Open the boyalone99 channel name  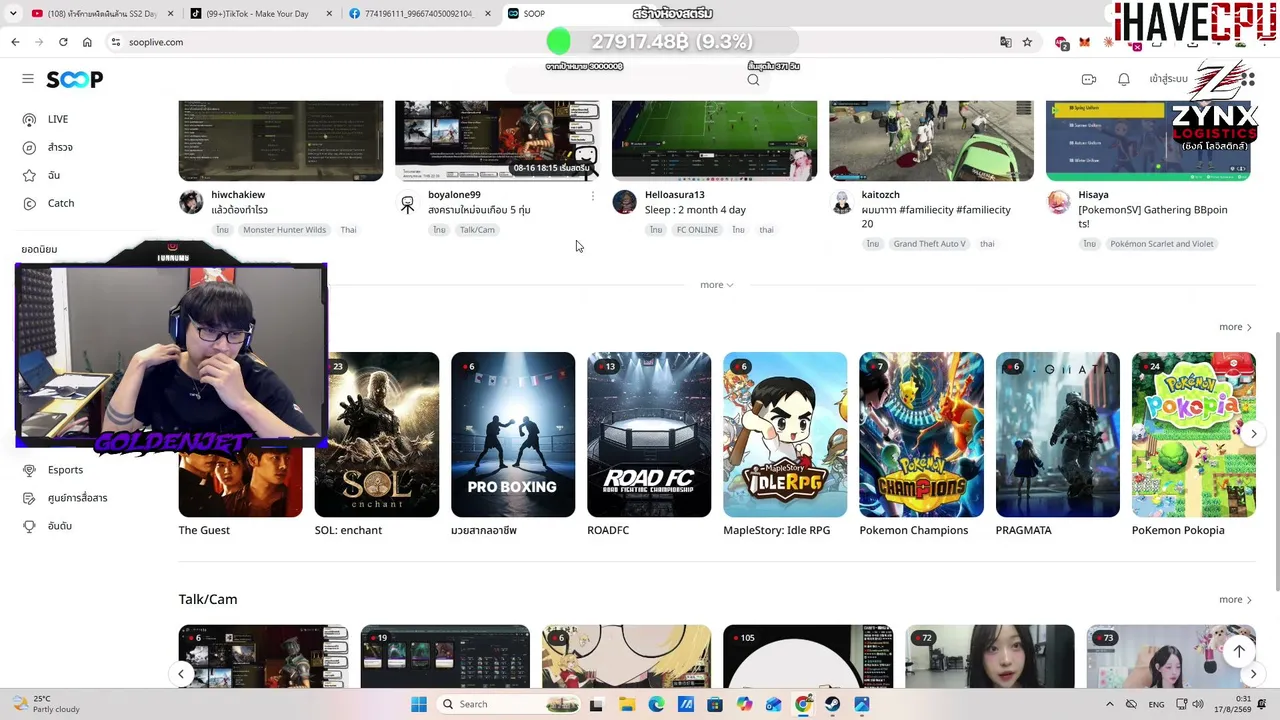click(x=454, y=195)
